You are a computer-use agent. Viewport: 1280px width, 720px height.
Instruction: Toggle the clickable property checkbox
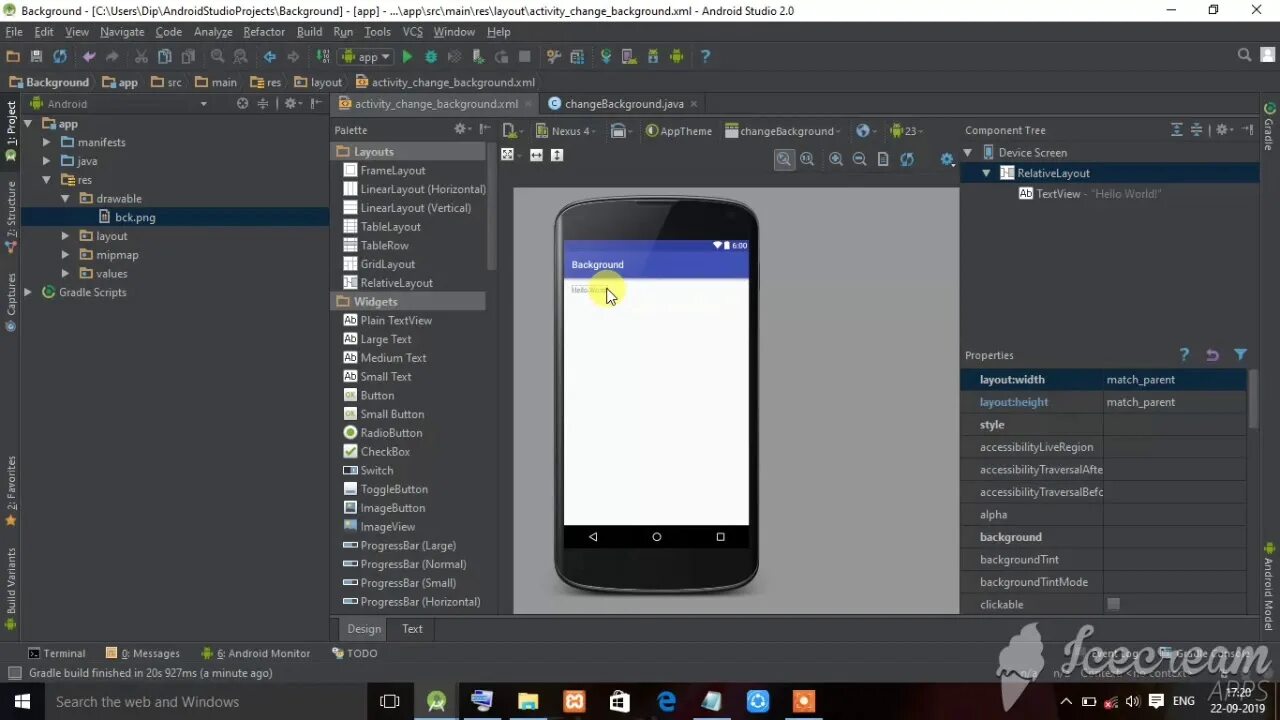click(x=1113, y=604)
